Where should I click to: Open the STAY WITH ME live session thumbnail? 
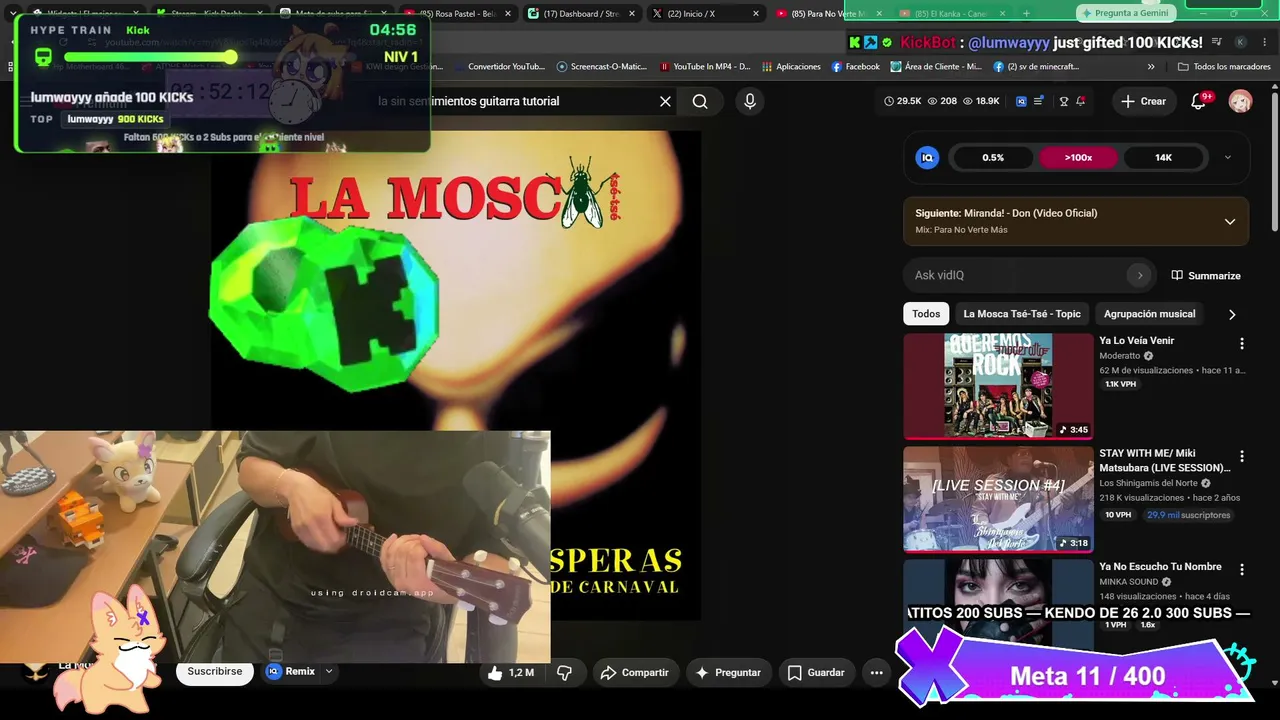[x=998, y=499]
